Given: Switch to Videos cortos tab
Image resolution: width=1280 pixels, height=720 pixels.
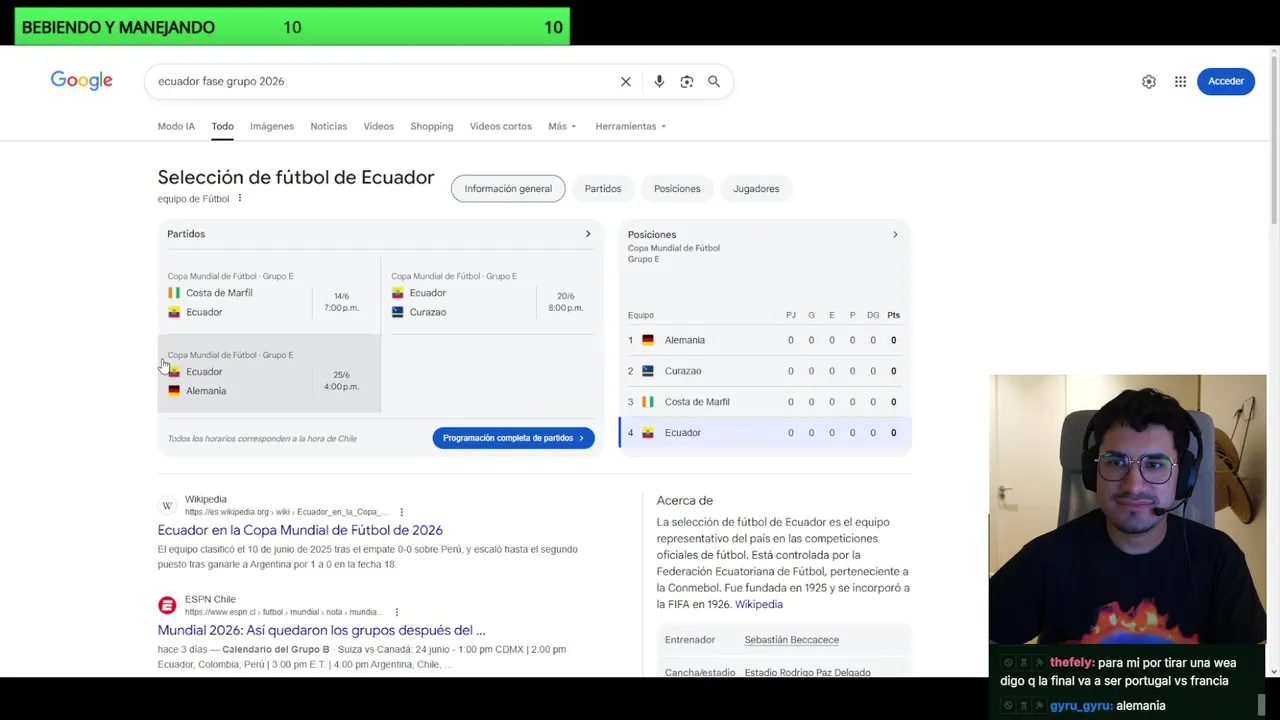Looking at the screenshot, I should [x=501, y=126].
